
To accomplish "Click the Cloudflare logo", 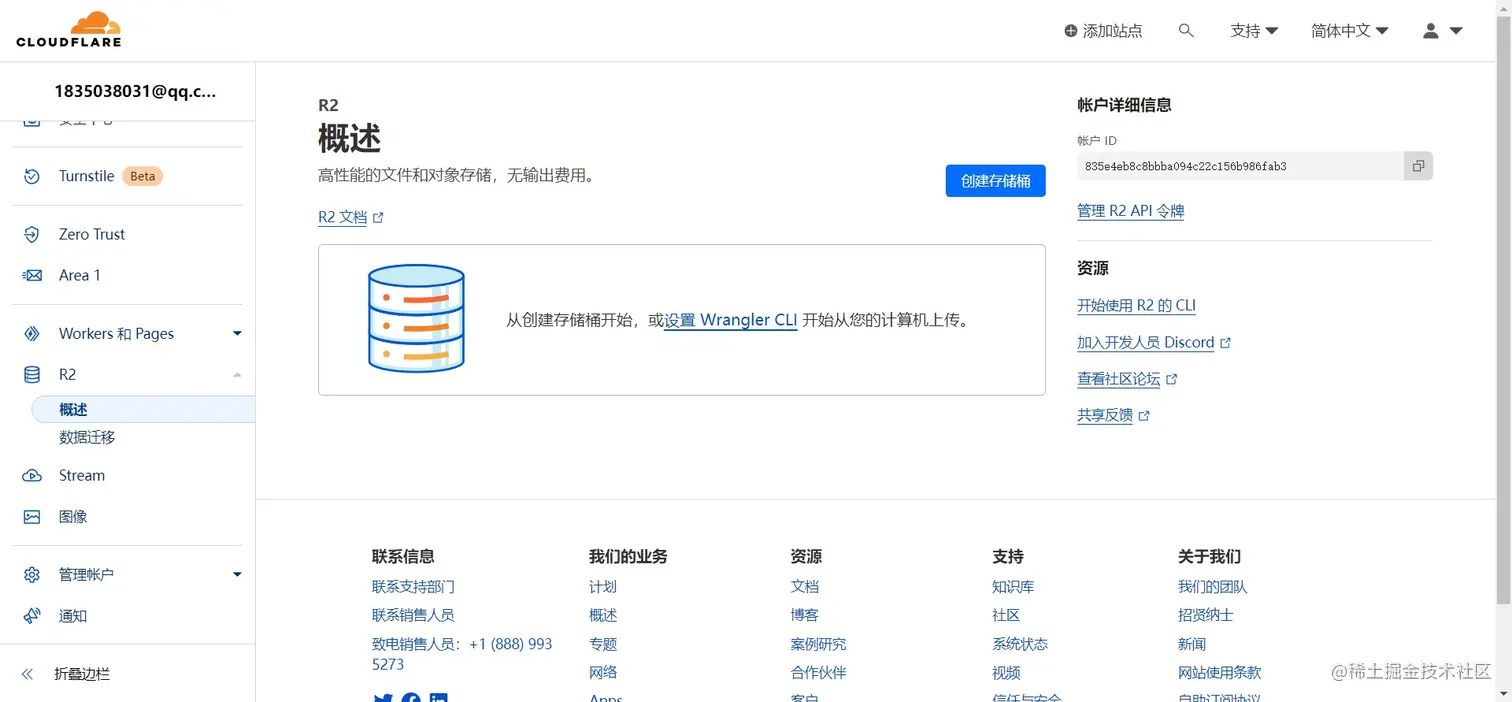I will click(69, 30).
